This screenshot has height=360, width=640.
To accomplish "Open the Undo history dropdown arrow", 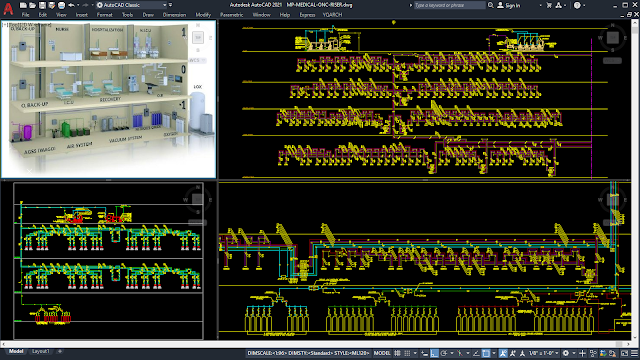I will coord(78,5).
